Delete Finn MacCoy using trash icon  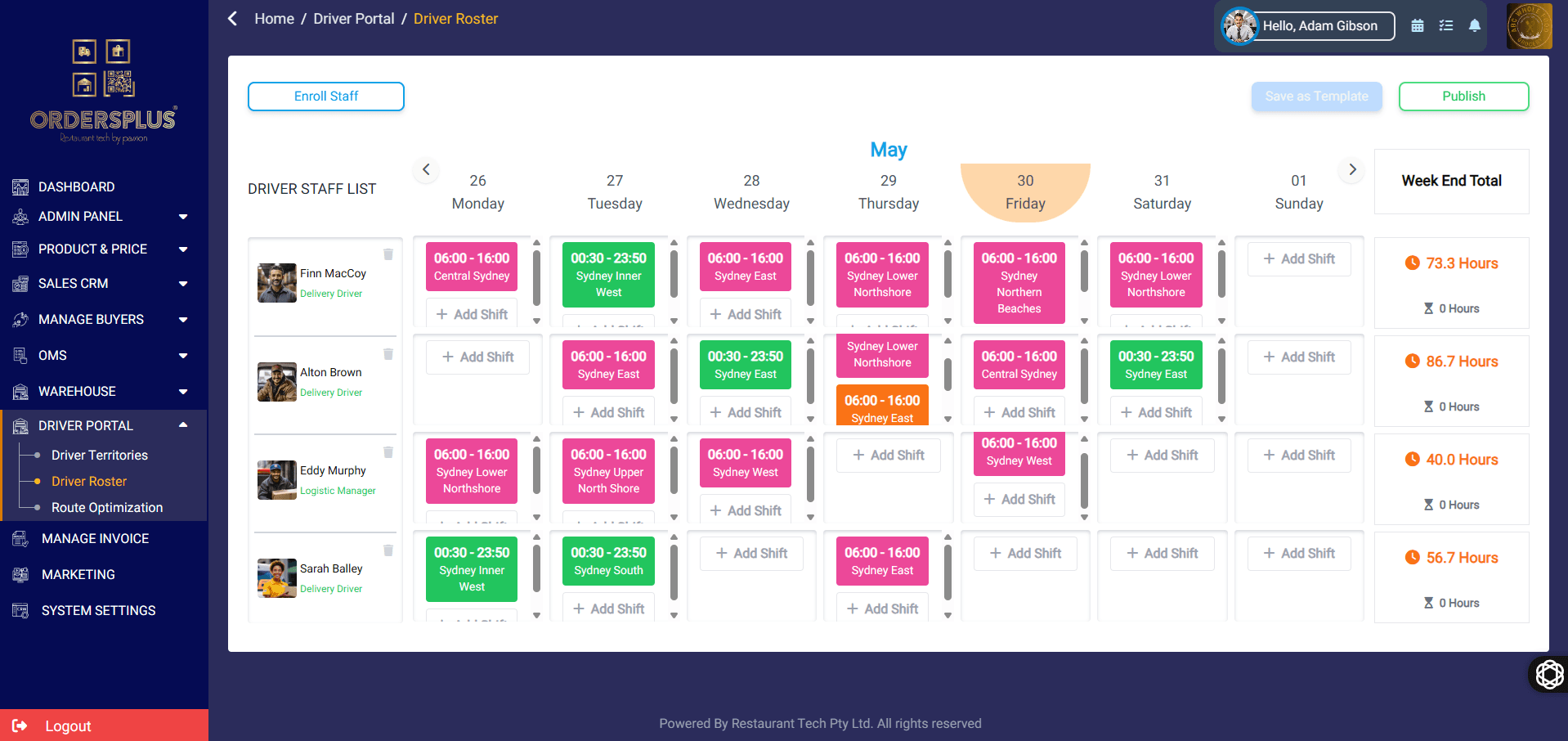click(388, 254)
